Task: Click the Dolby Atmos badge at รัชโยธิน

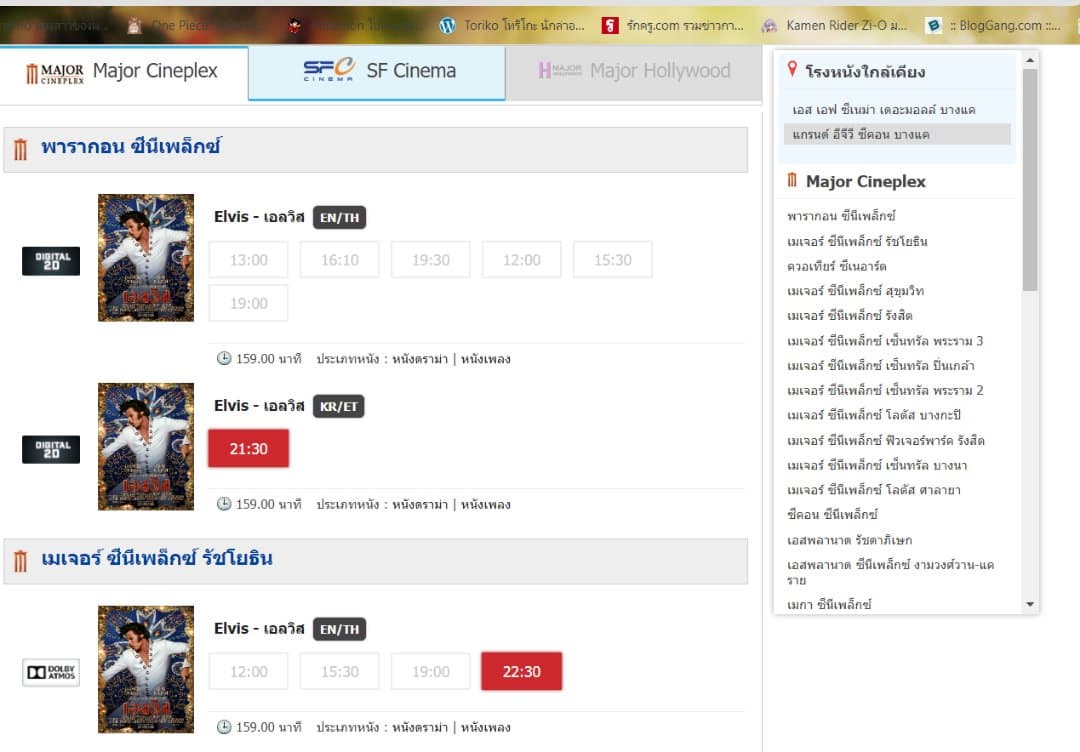Action: pyautogui.click(x=51, y=672)
